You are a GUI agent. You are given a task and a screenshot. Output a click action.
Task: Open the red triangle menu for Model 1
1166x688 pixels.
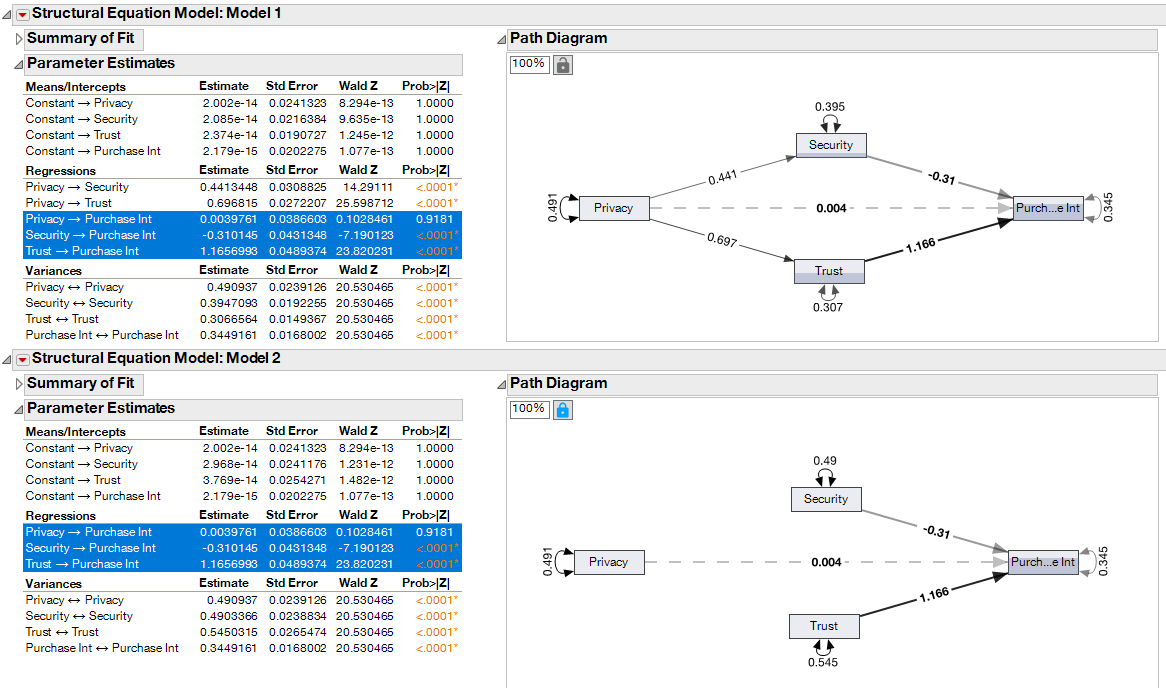tap(21, 14)
